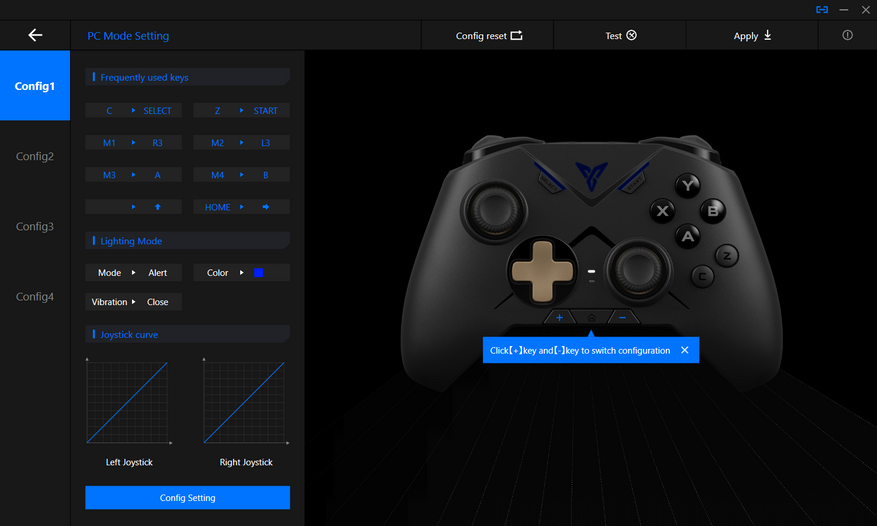Open the M2 to L3 key mapping

click(242, 143)
